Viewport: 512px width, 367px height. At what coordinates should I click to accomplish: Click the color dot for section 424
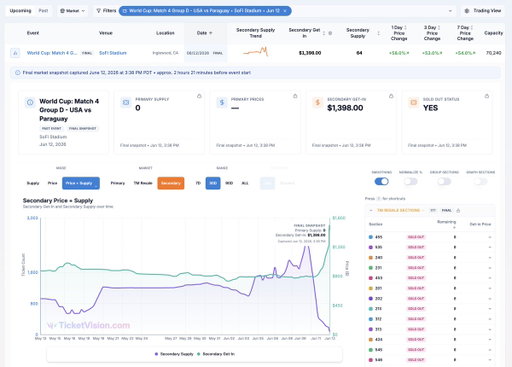pyautogui.click(x=371, y=340)
